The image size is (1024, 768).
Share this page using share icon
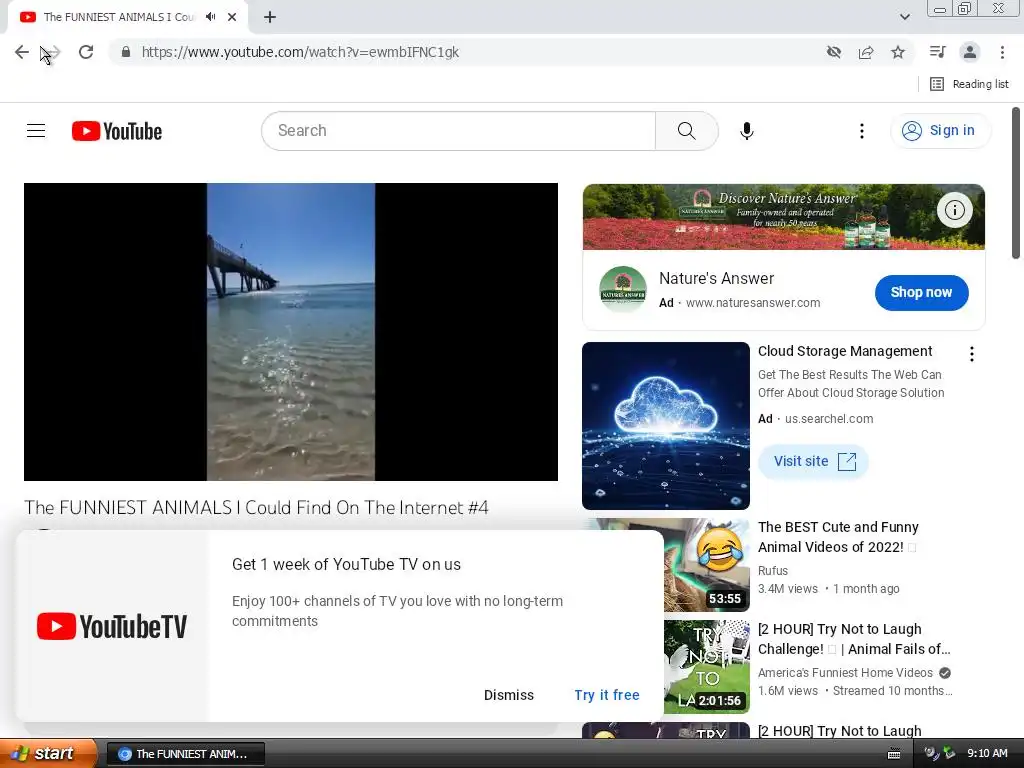click(866, 52)
